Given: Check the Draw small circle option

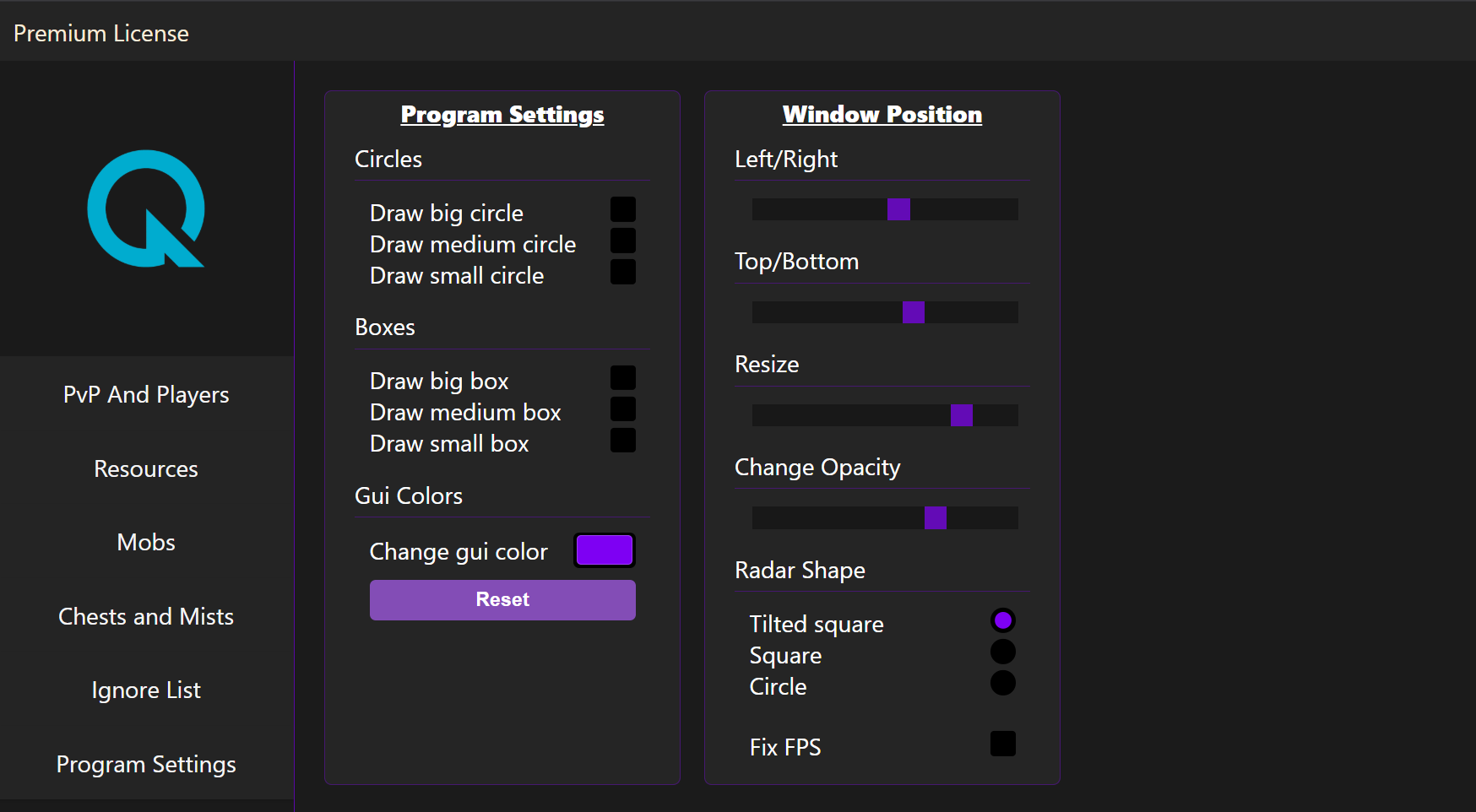Looking at the screenshot, I should pos(623,272).
